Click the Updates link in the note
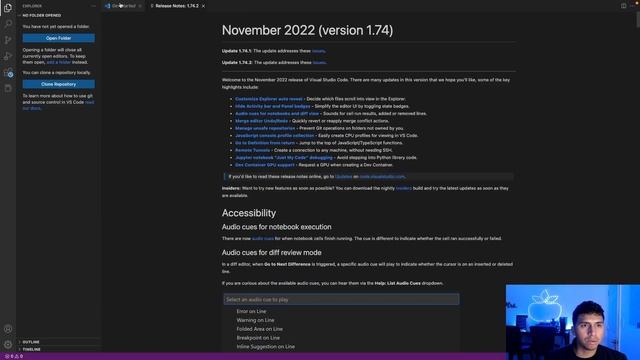 pyautogui.click(x=343, y=177)
